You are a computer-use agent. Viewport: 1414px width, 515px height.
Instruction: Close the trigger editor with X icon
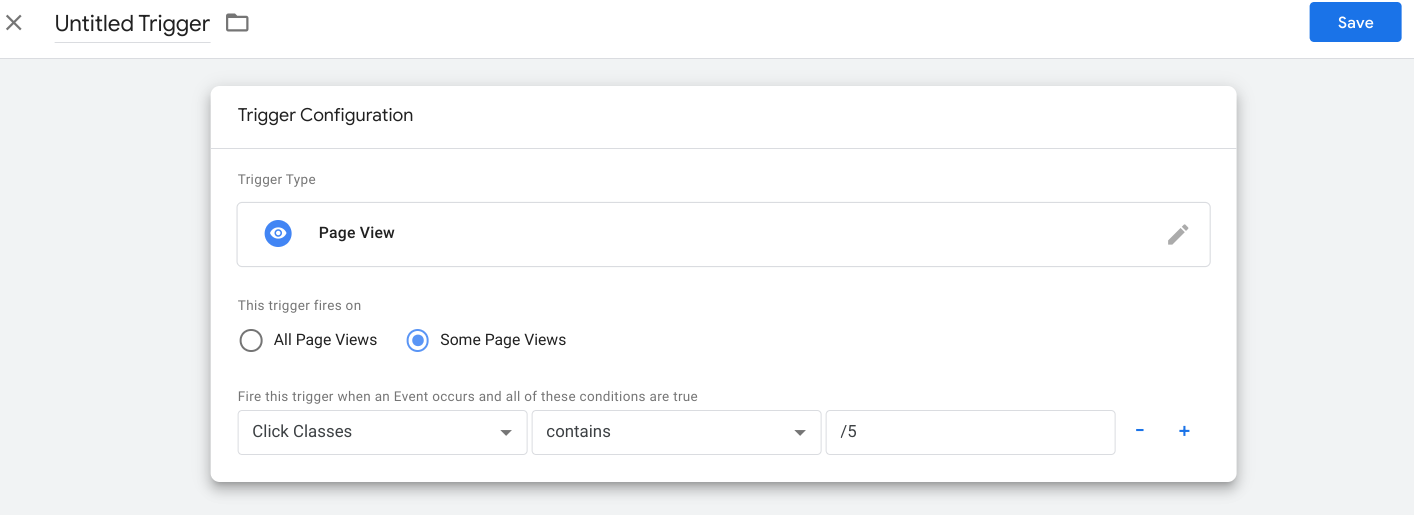[14, 22]
